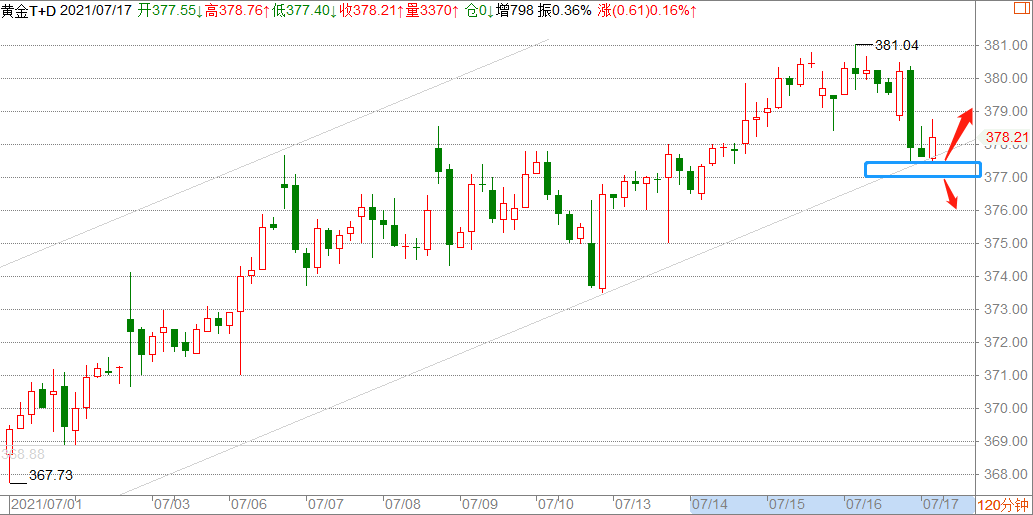Toggle the orange side panel layout icon

1020,9
